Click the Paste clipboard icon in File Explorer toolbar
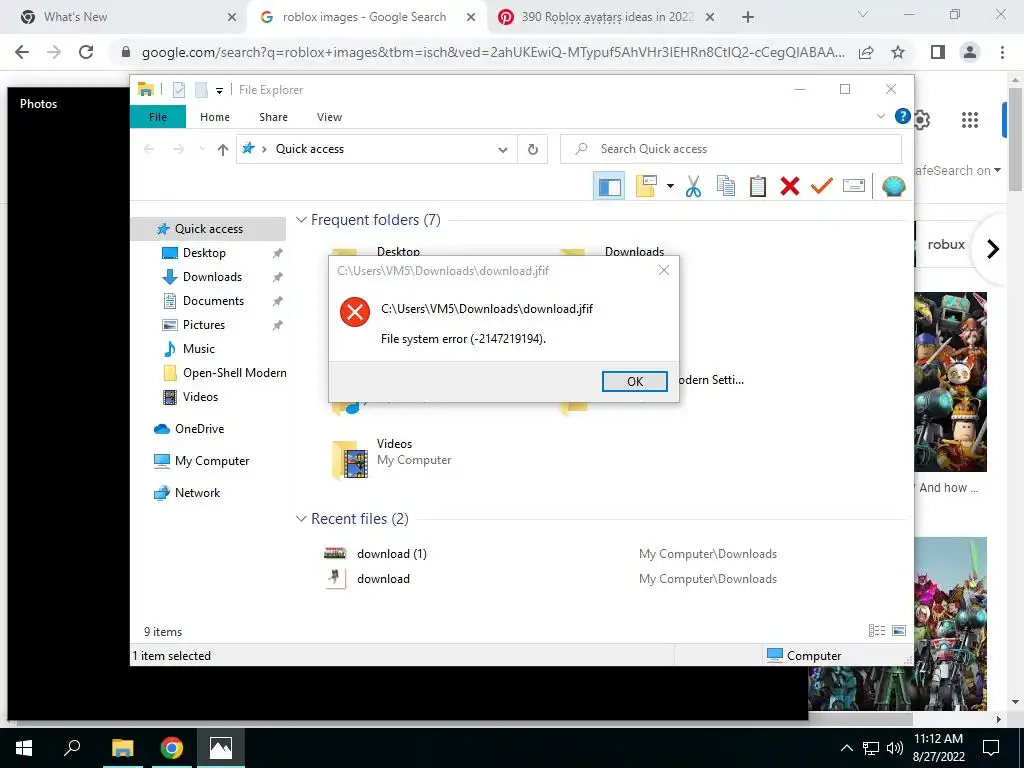Screen dimensions: 1024x768 (x=758, y=186)
